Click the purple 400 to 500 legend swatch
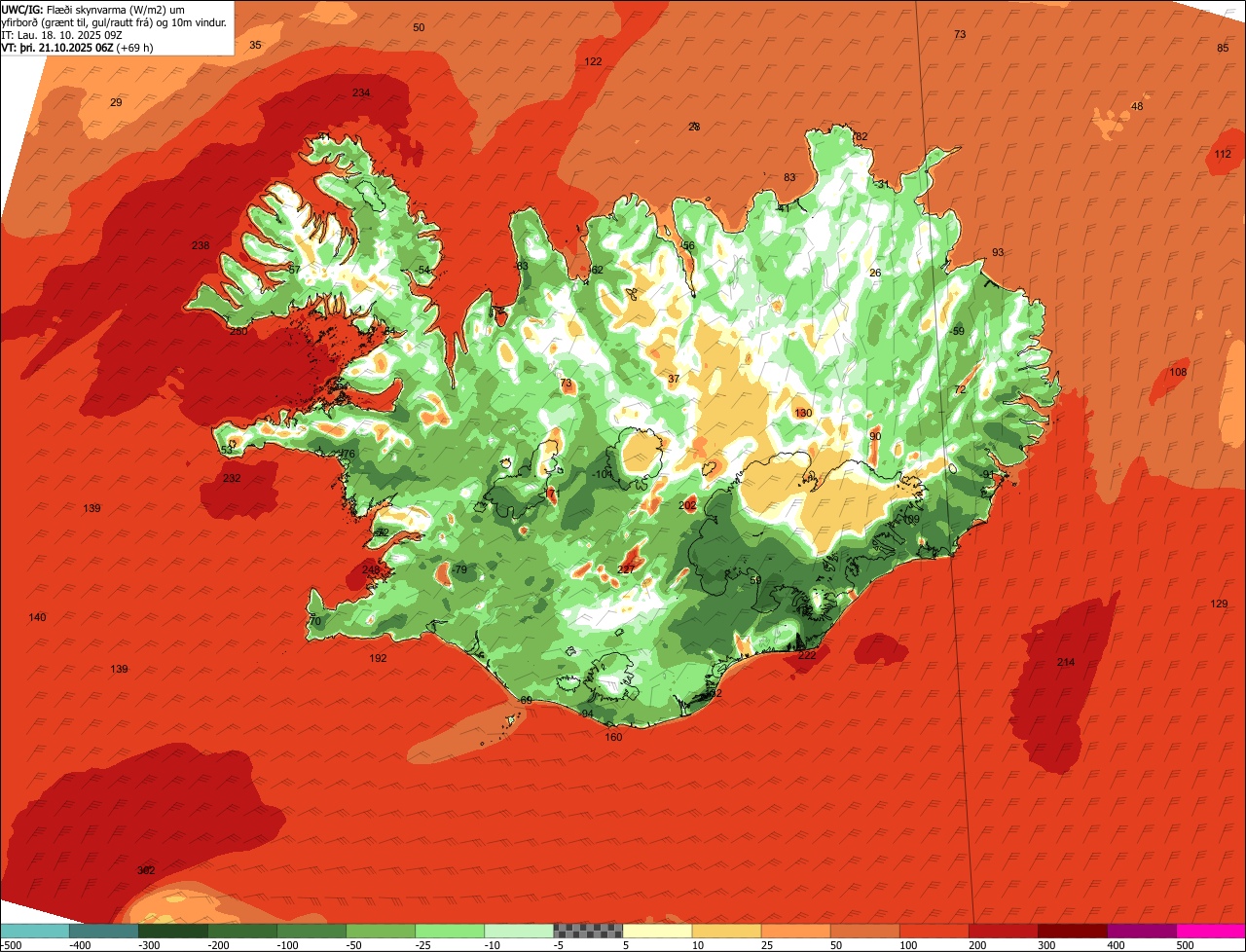Viewport: 1246px width, 952px height. 1141,931
